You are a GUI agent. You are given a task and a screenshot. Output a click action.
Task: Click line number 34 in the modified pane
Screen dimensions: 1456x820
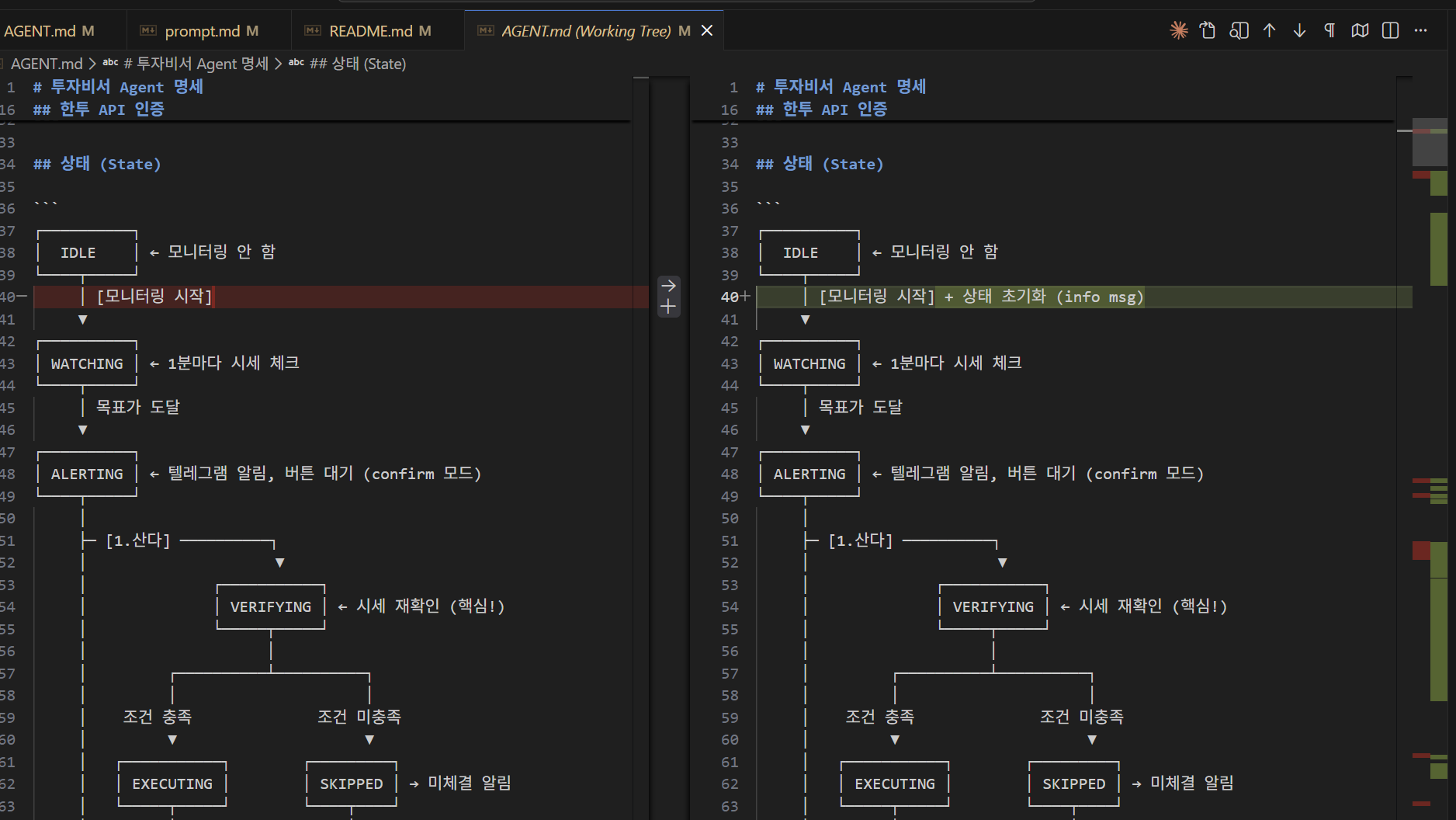point(730,164)
